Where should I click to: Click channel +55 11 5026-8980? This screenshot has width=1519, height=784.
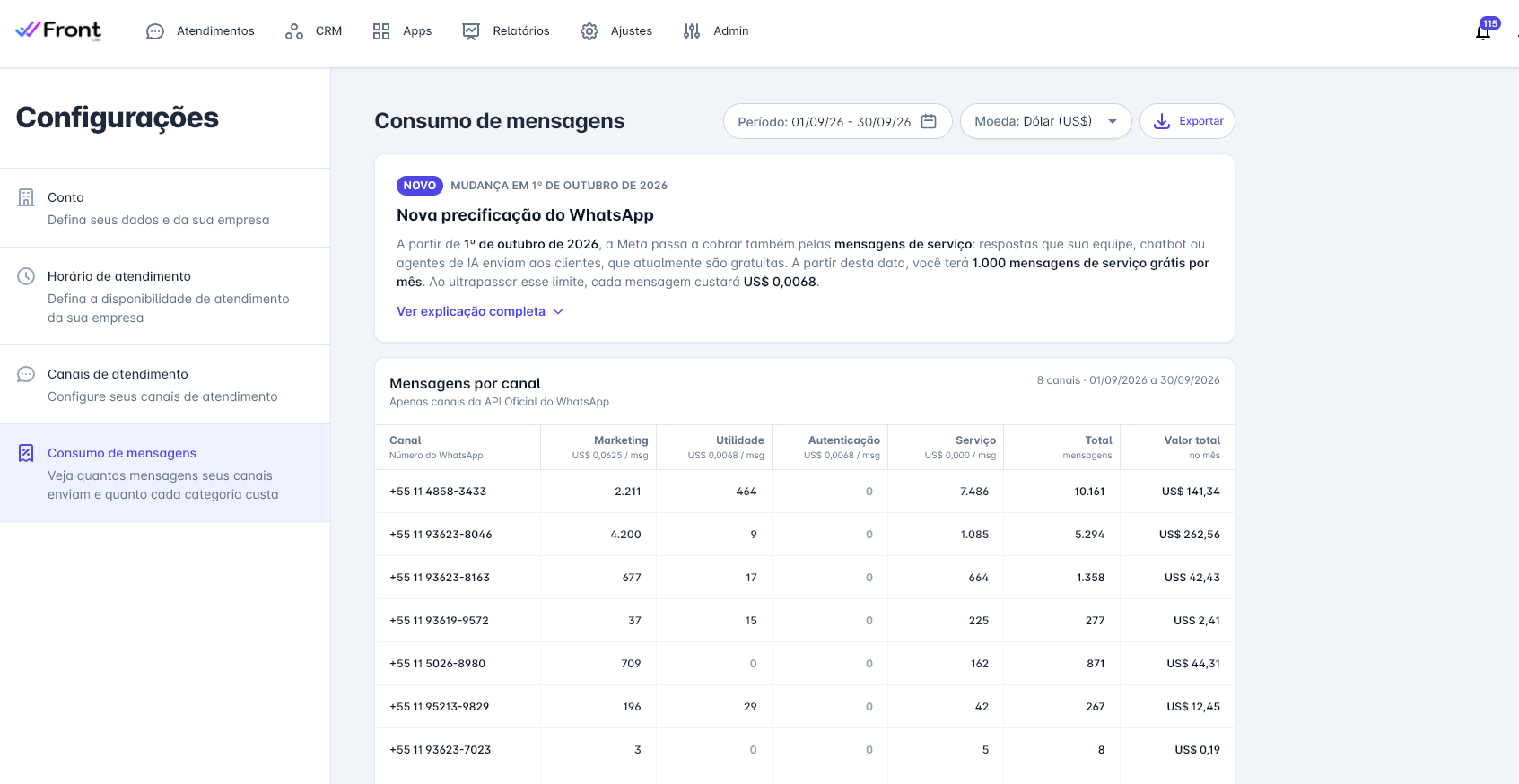(x=437, y=664)
